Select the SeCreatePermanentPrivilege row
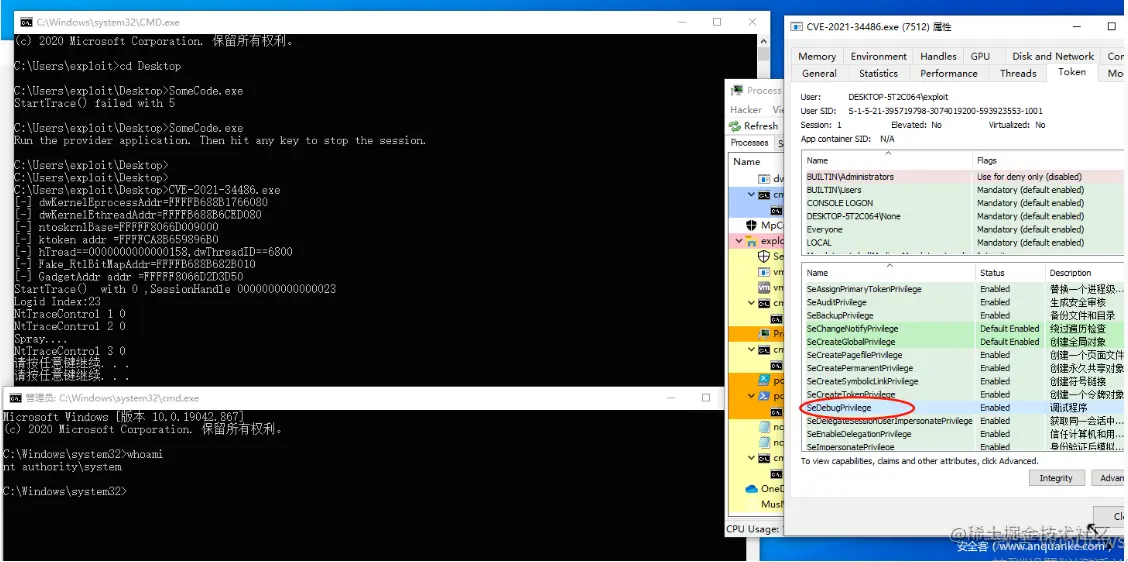 click(963, 368)
